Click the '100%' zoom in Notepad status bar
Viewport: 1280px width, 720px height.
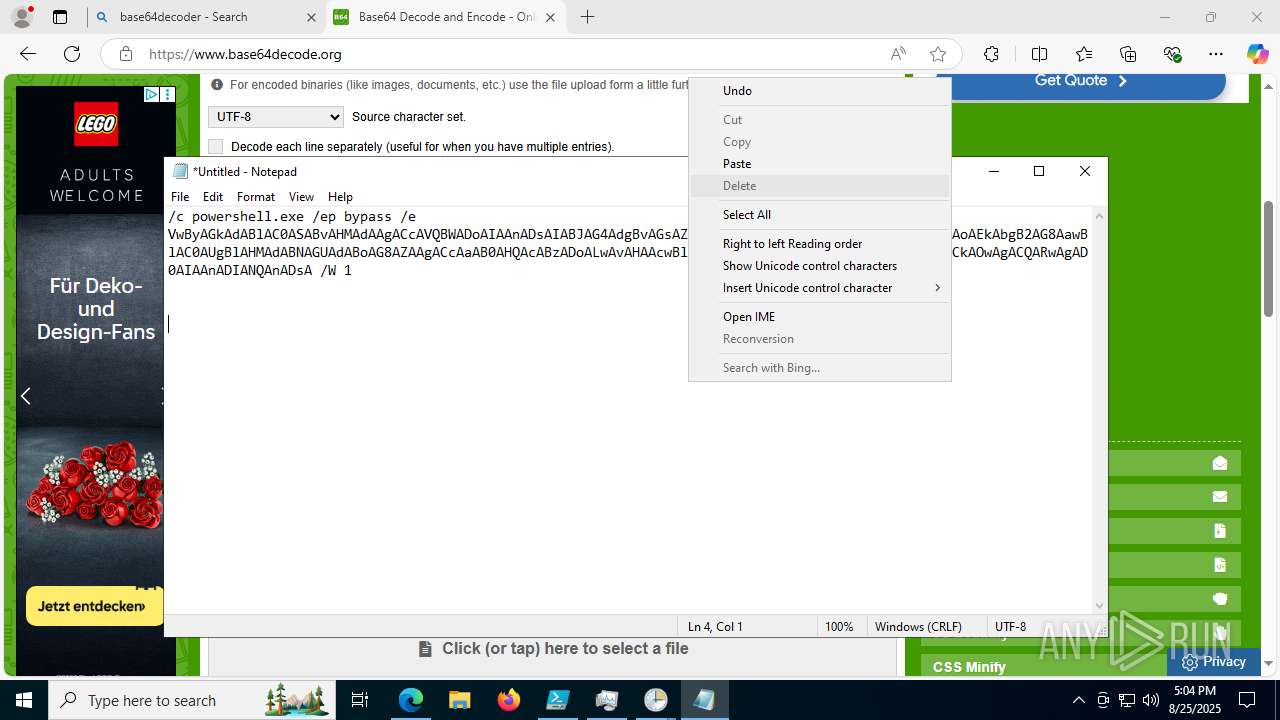point(839,627)
